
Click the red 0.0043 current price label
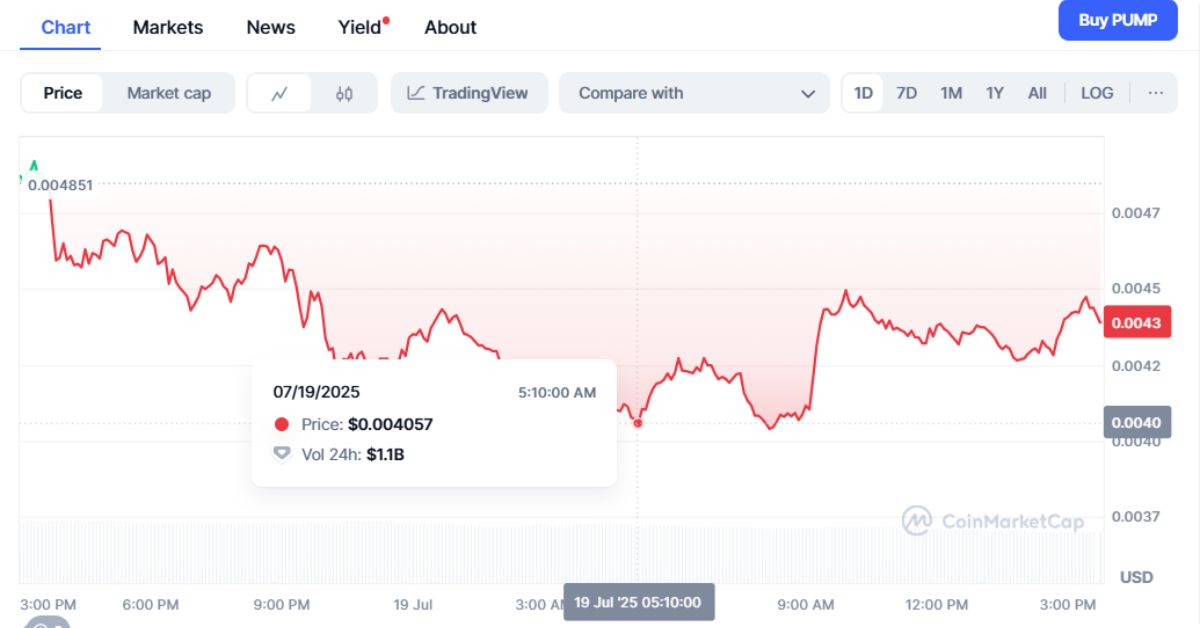click(x=1137, y=323)
